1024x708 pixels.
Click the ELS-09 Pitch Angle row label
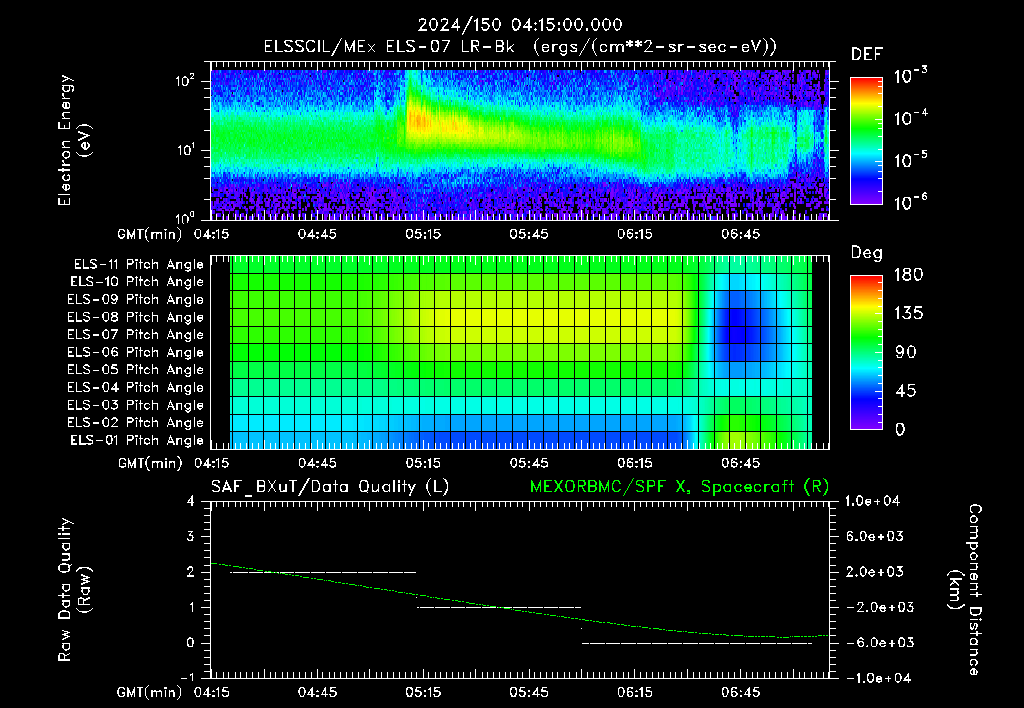click(x=136, y=299)
